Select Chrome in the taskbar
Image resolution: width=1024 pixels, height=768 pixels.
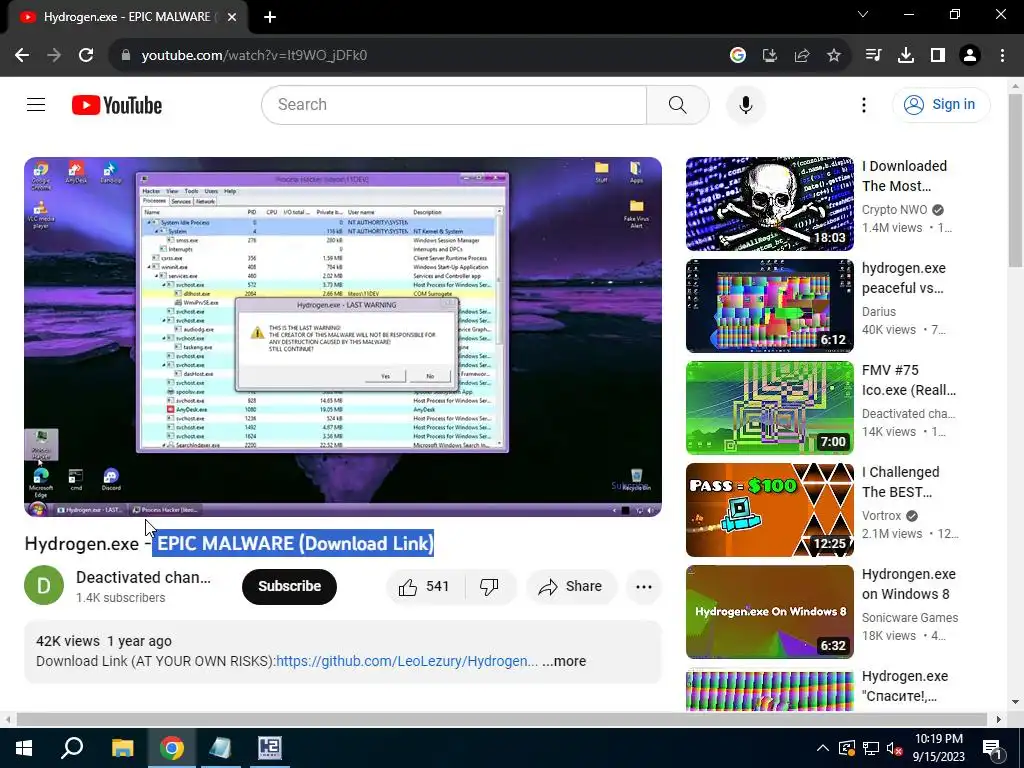coord(172,748)
